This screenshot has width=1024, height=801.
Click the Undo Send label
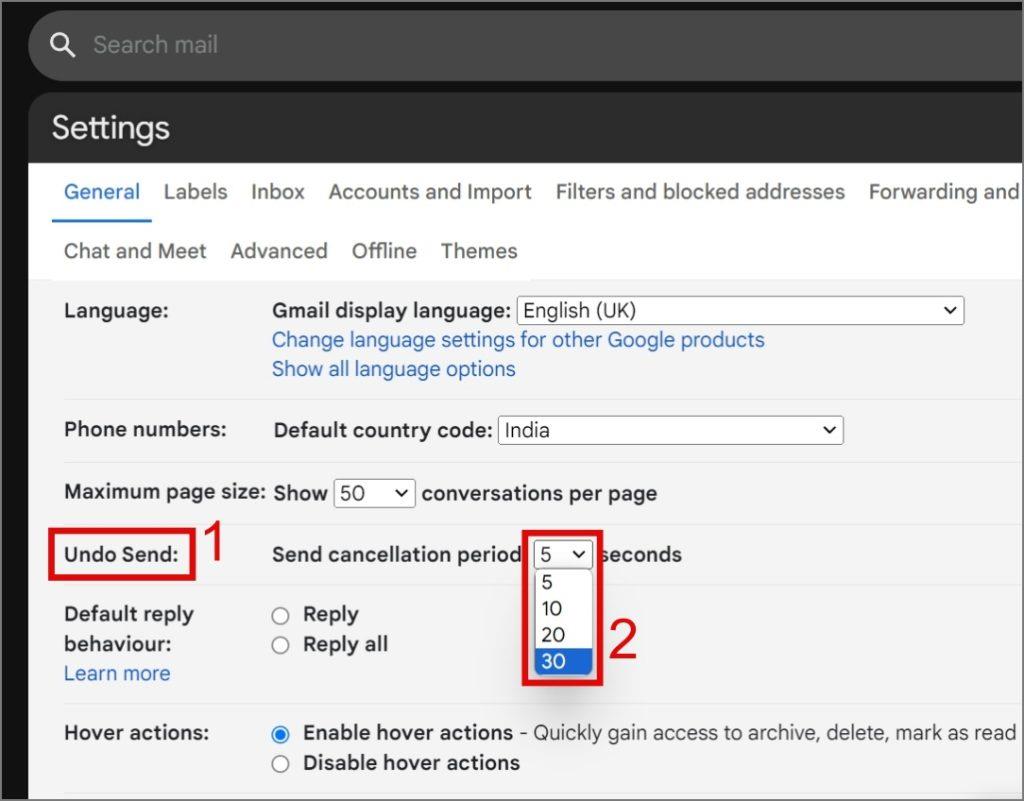[121, 555]
